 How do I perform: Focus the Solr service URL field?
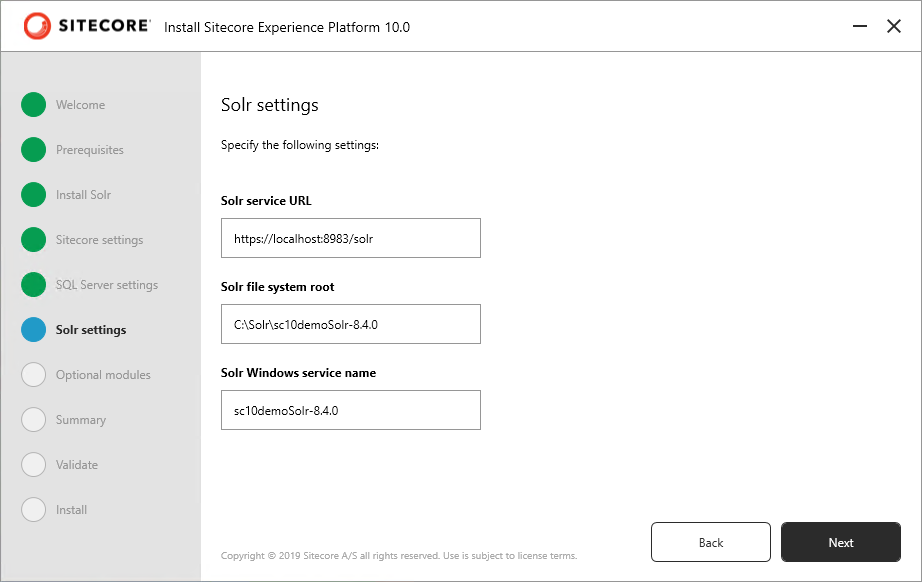pyautogui.click(x=350, y=238)
